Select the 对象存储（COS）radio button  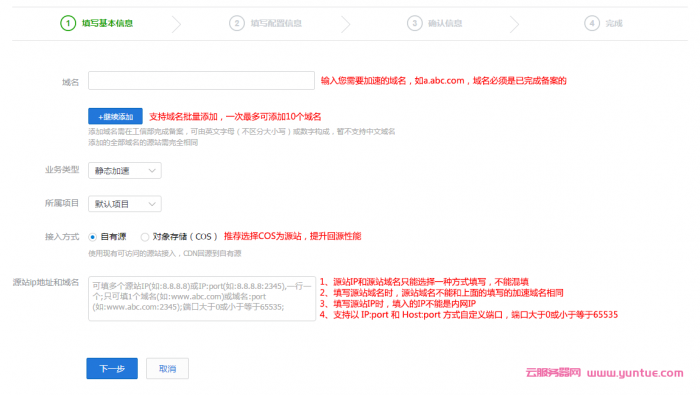coord(145,237)
